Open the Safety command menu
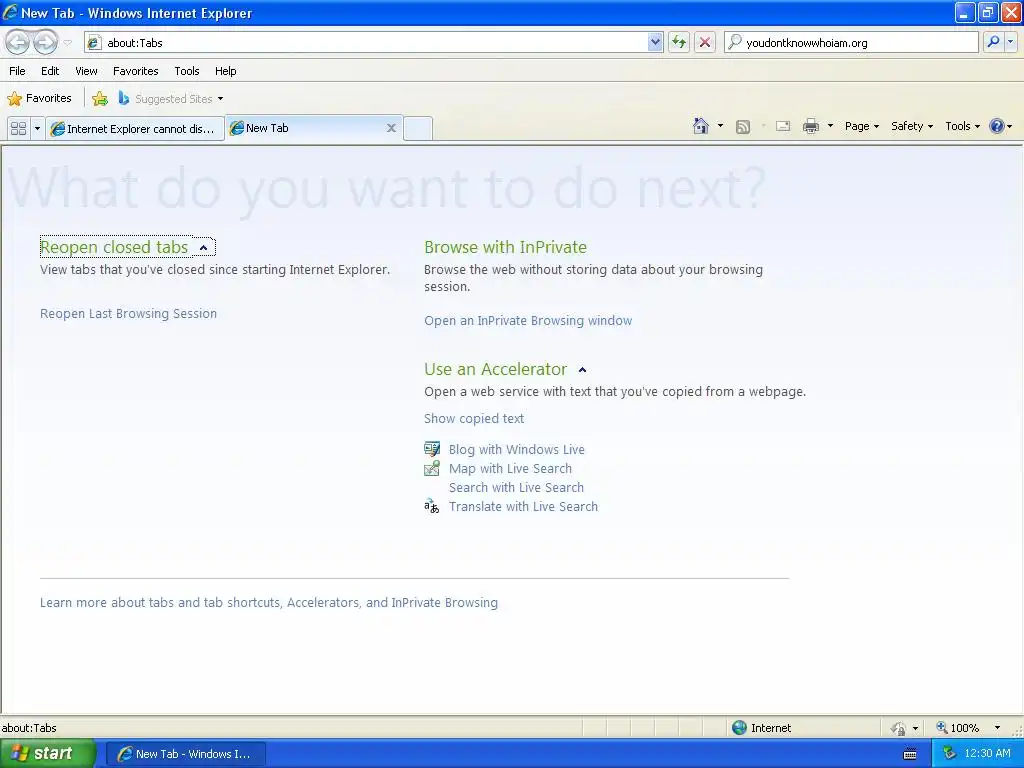This screenshot has width=1024, height=768. pyautogui.click(x=912, y=127)
